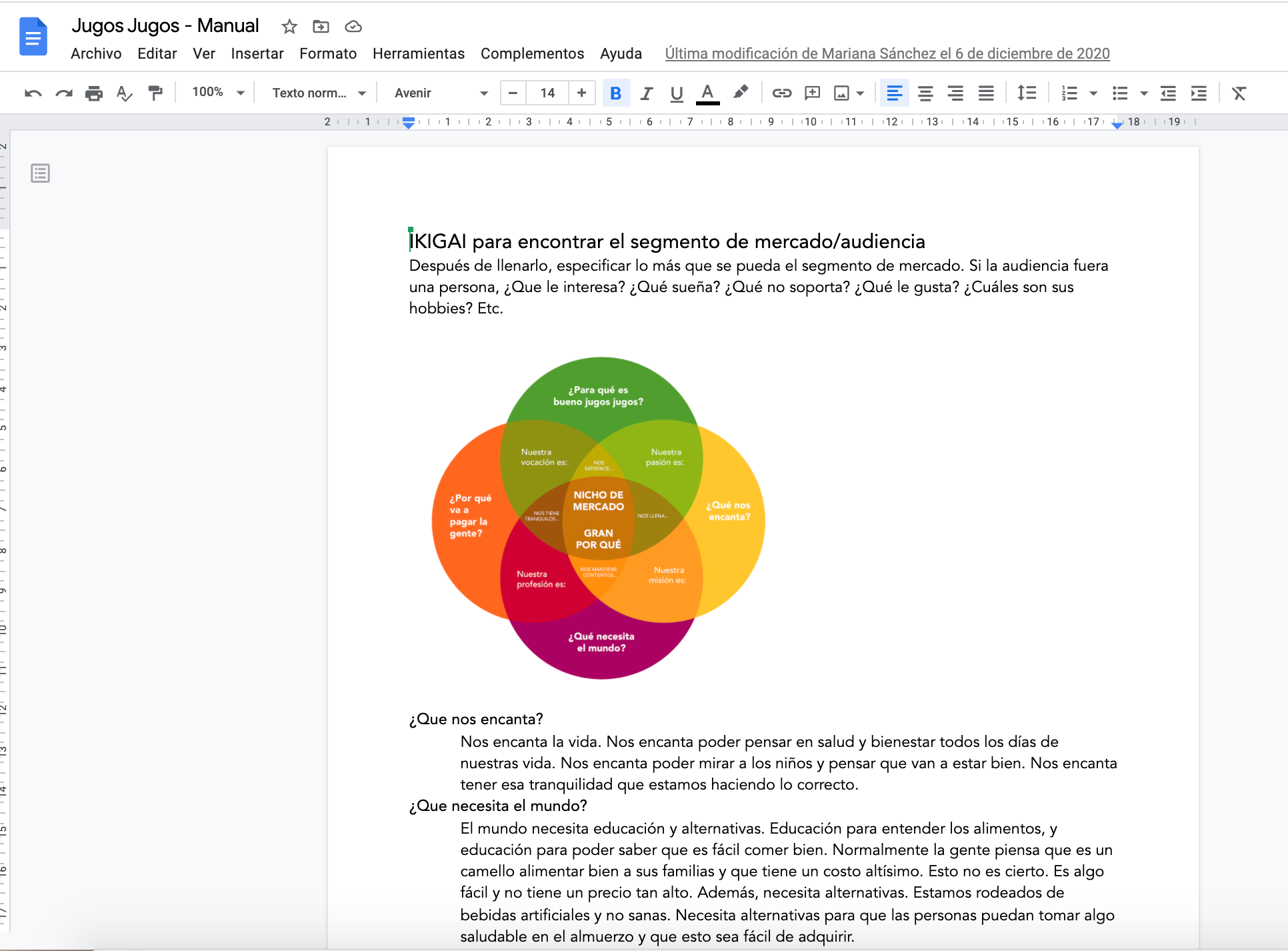Screen dimensions: 1288x951
Task: Click paragraph starting El mundo necesita educación
Action: pos(787,882)
